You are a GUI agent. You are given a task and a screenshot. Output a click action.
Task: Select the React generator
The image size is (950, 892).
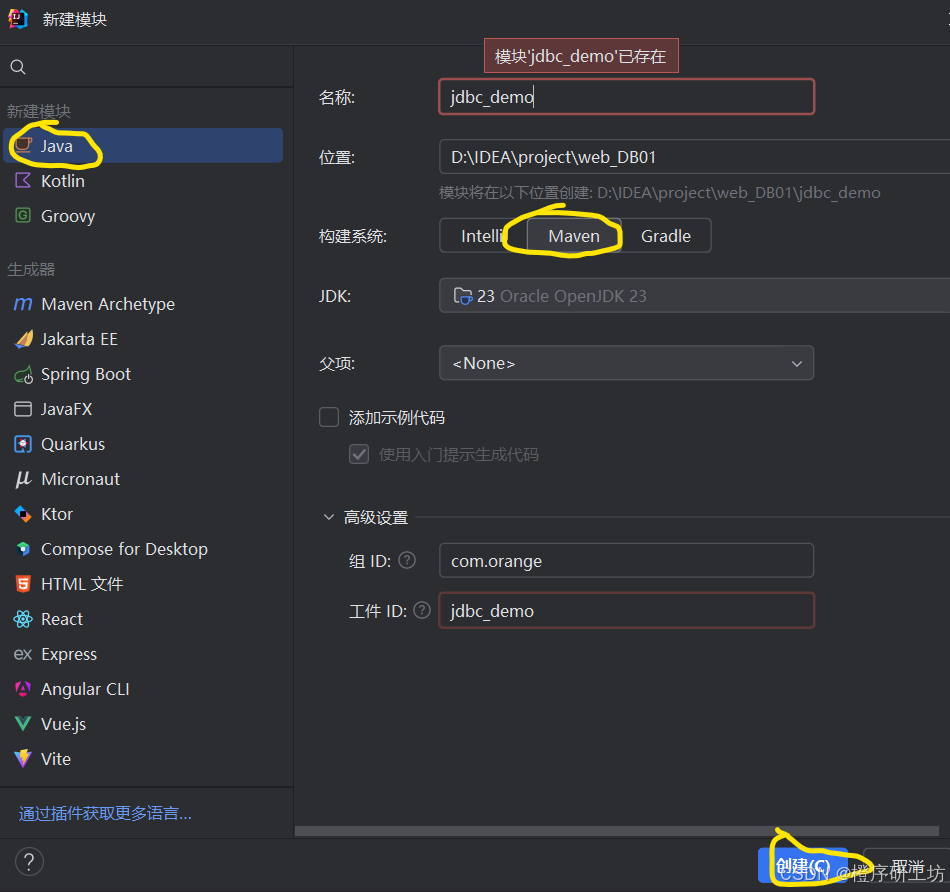[x=61, y=618]
